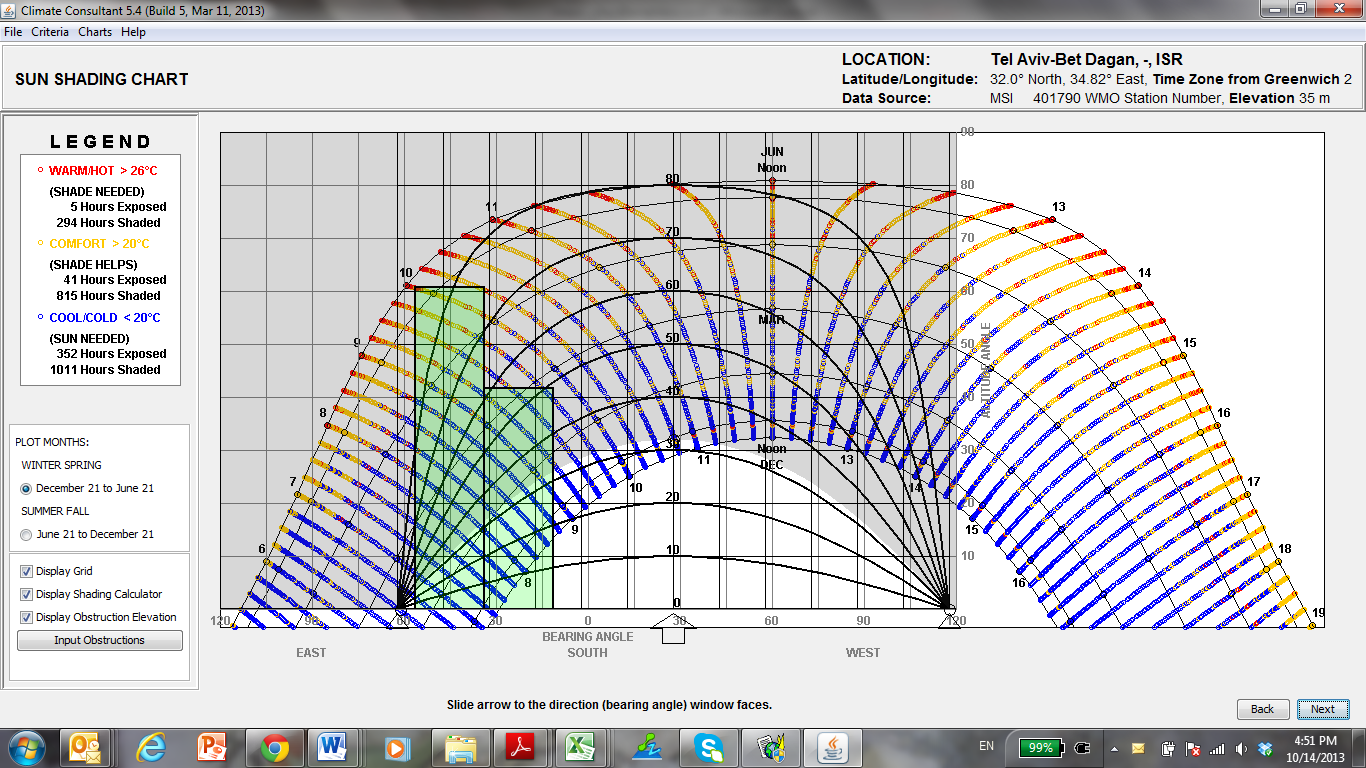This screenshot has height=768, width=1366.
Task: Select December 21 to June 21 radio
Action: click(26, 488)
